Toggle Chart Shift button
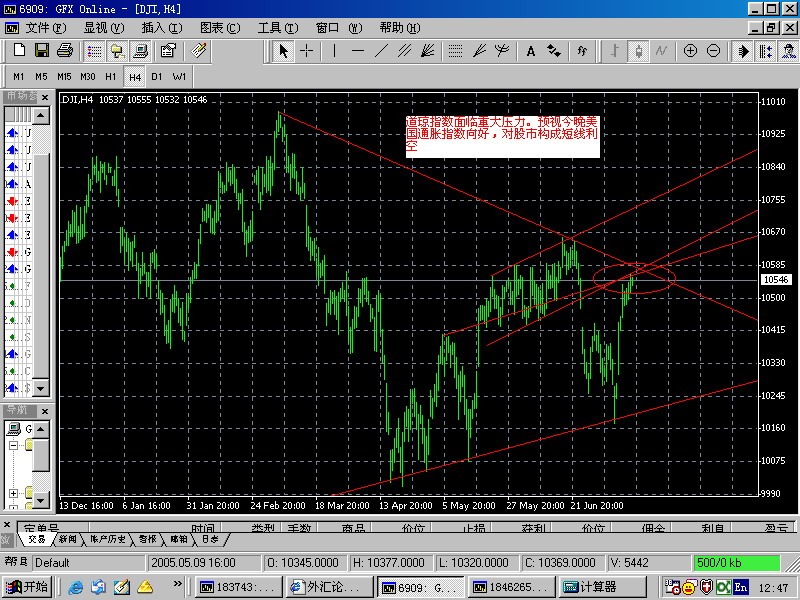 coord(766,51)
